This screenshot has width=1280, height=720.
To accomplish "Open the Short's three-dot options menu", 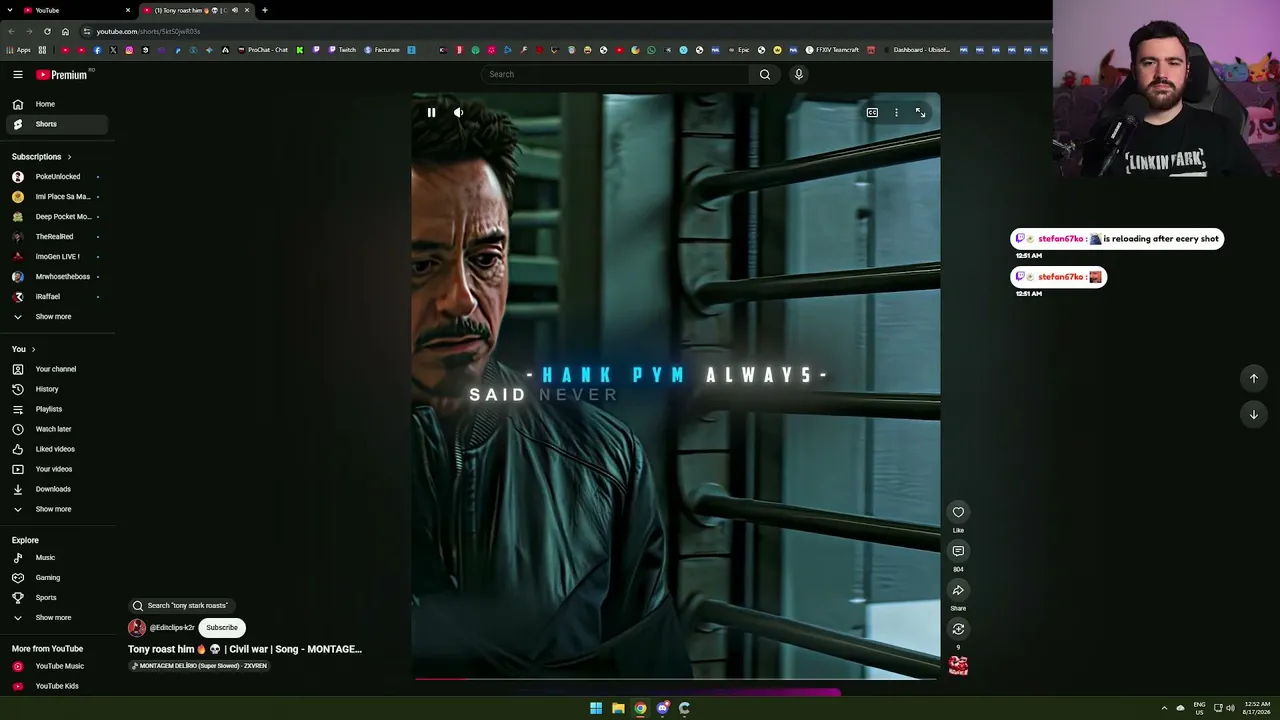I will [896, 113].
